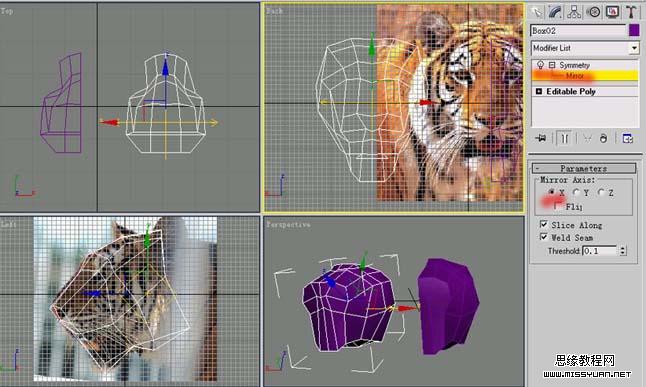
Task: Click the Pin Stack icon
Action: pos(541,138)
